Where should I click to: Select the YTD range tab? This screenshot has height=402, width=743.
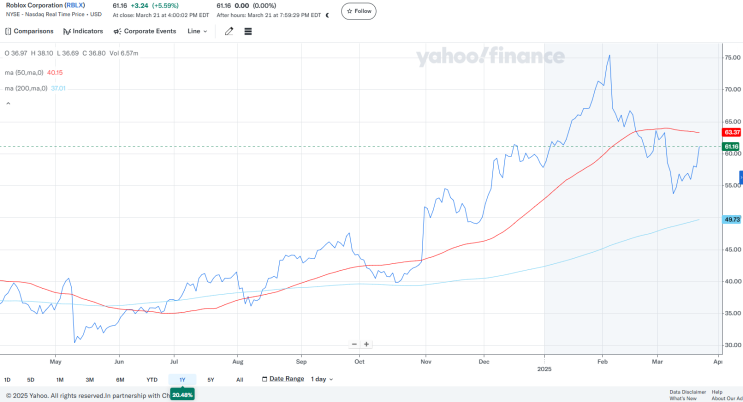click(152, 380)
